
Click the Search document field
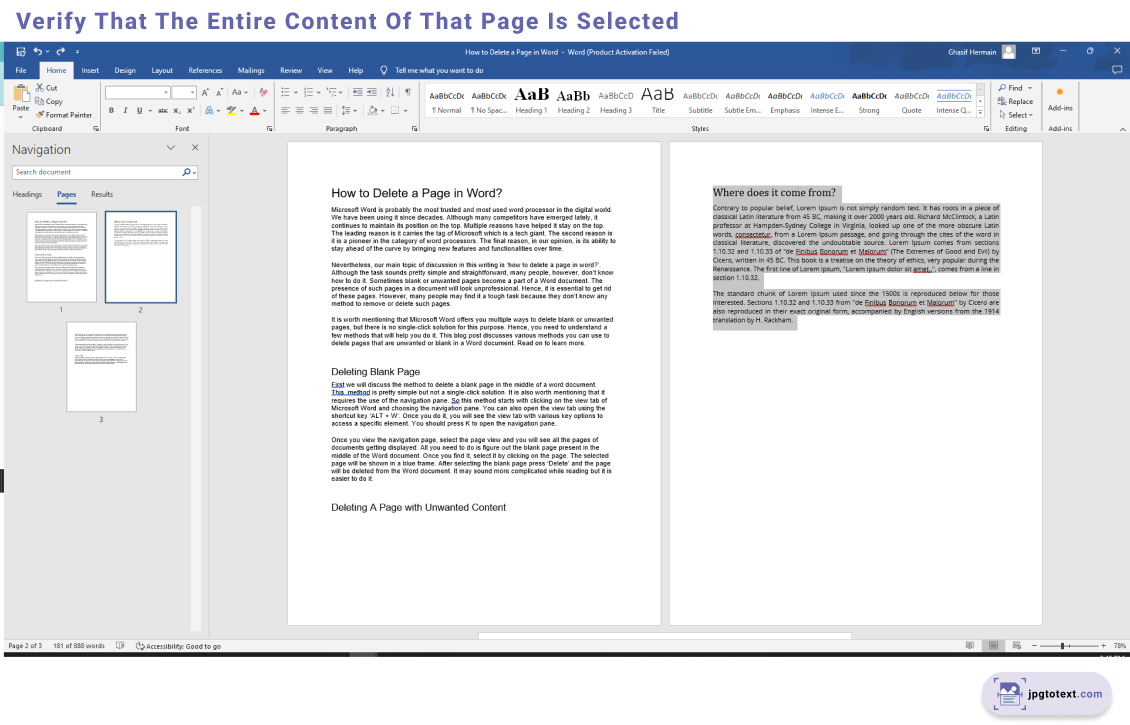click(97, 172)
